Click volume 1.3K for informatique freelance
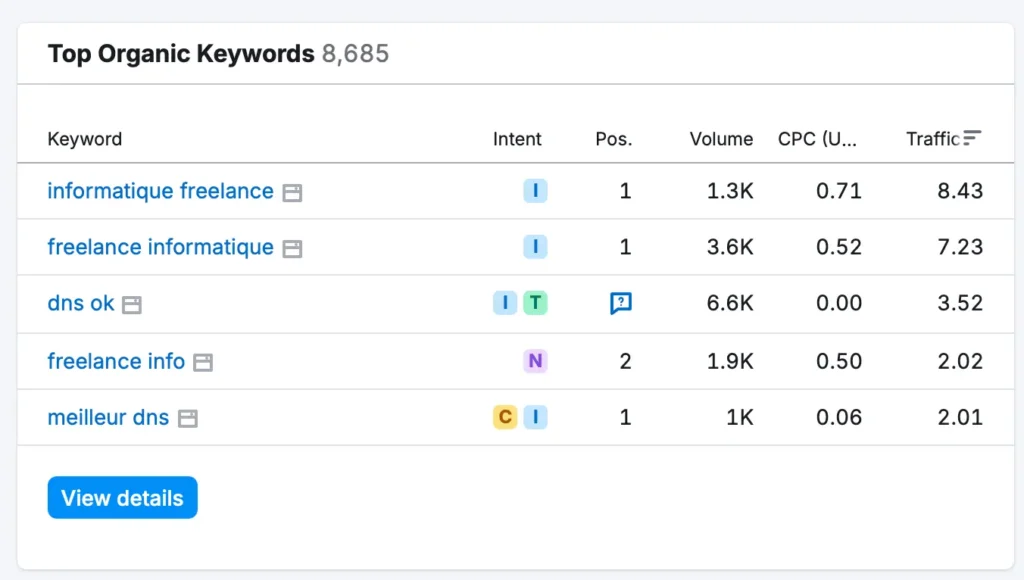 point(730,191)
